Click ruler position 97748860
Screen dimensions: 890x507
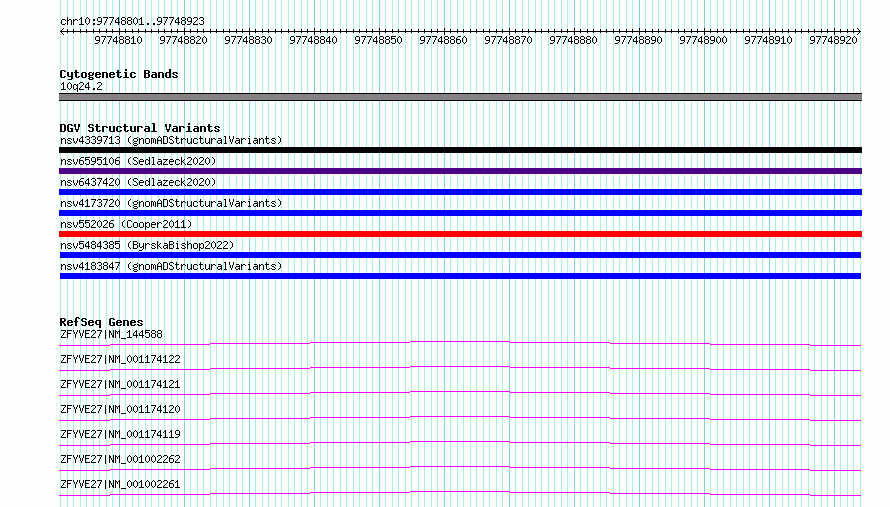coord(443,40)
